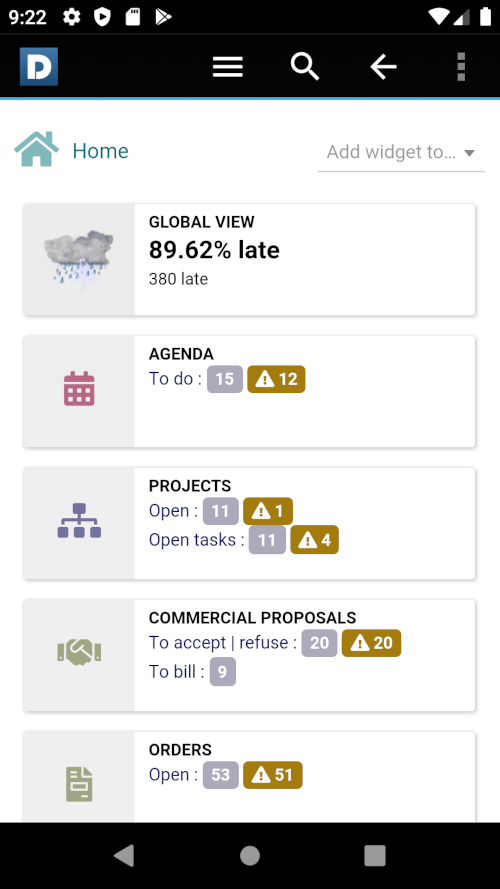Image resolution: width=500 pixels, height=889 pixels.
Task: Tap the Agenda calendar icon
Action: coord(79,388)
